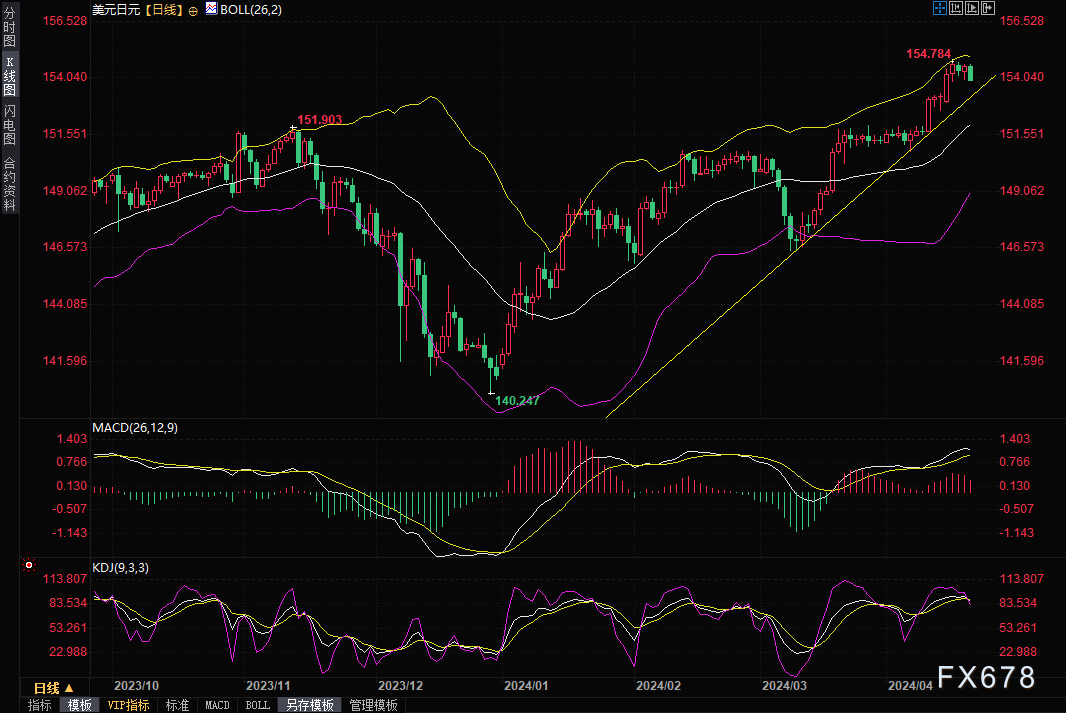1066x713 pixels.
Task: Open 合约资料 in the left sidebar
Action: (9, 183)
